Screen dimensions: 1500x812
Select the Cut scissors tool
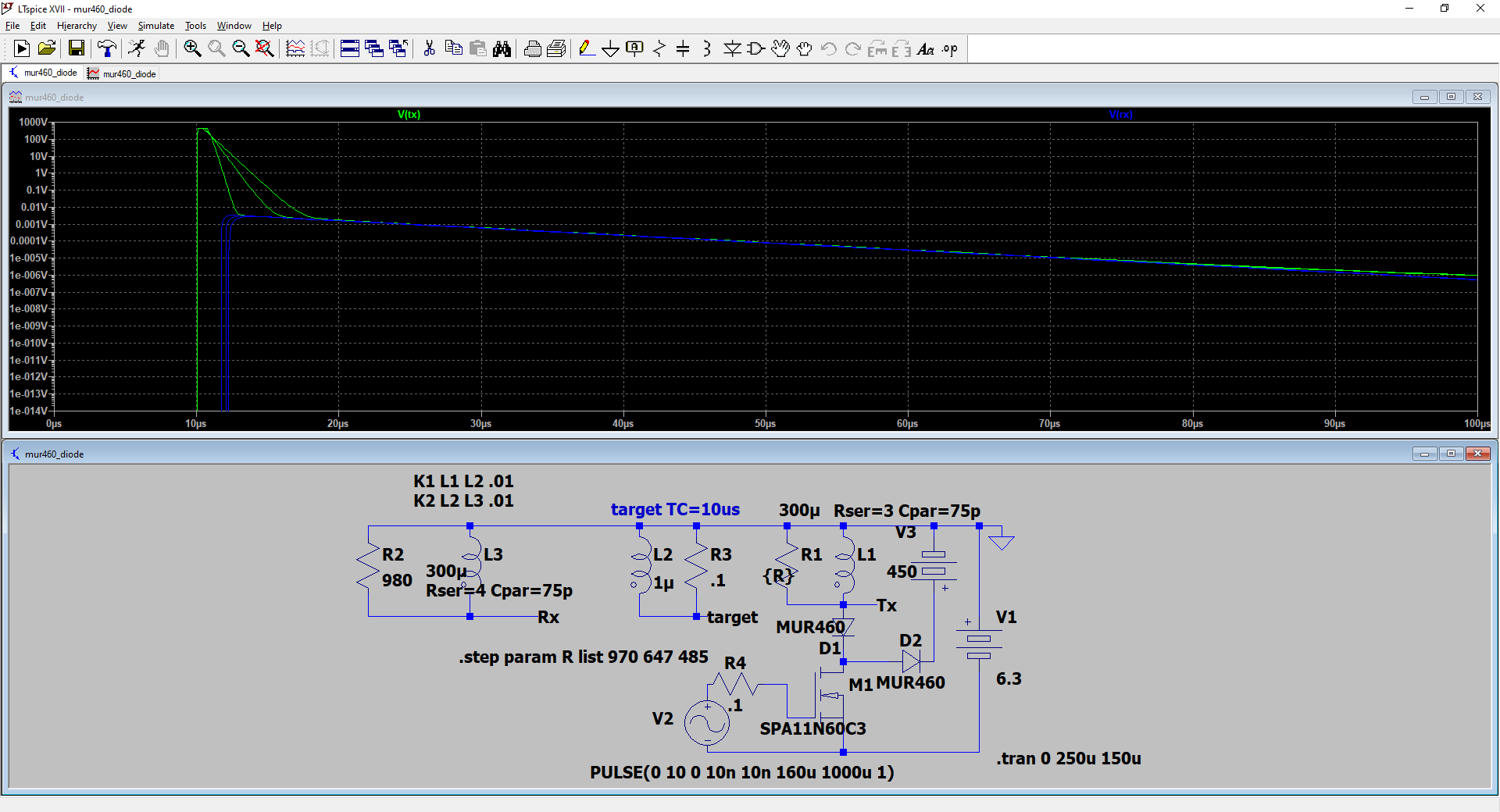[x=429, y=48]
